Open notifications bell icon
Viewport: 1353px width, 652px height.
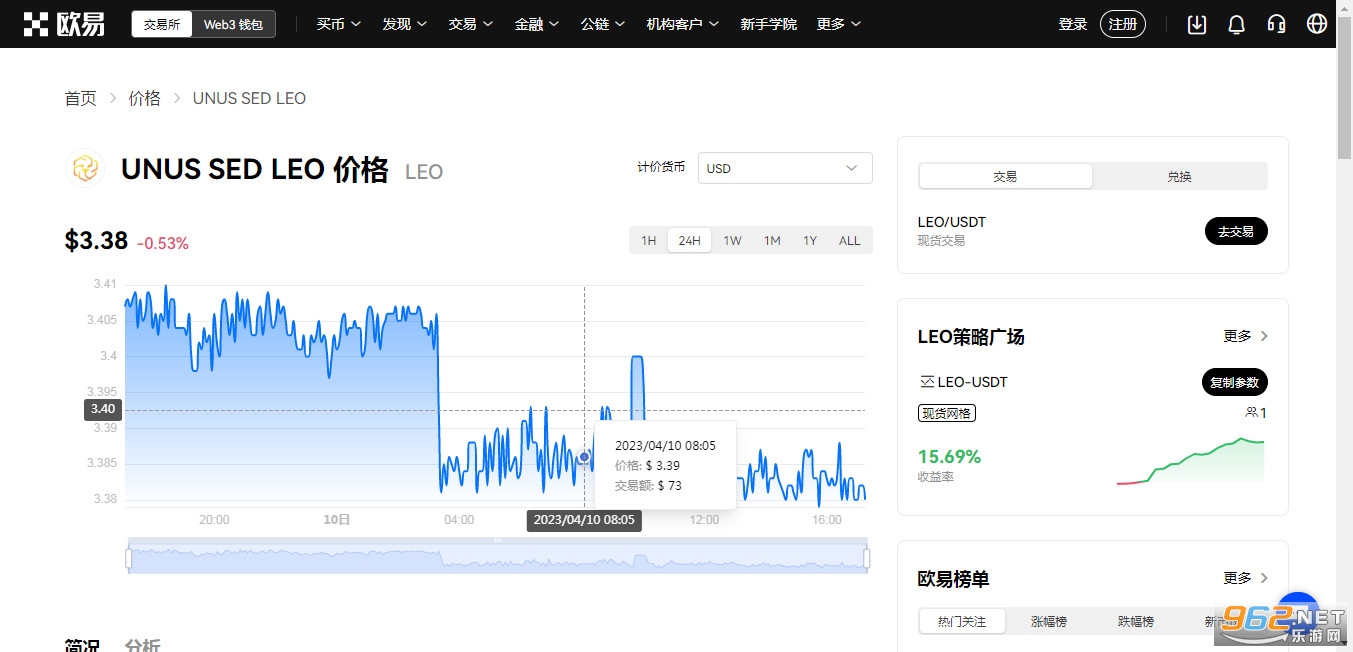pyautogui.click(x=1236, y=24)
